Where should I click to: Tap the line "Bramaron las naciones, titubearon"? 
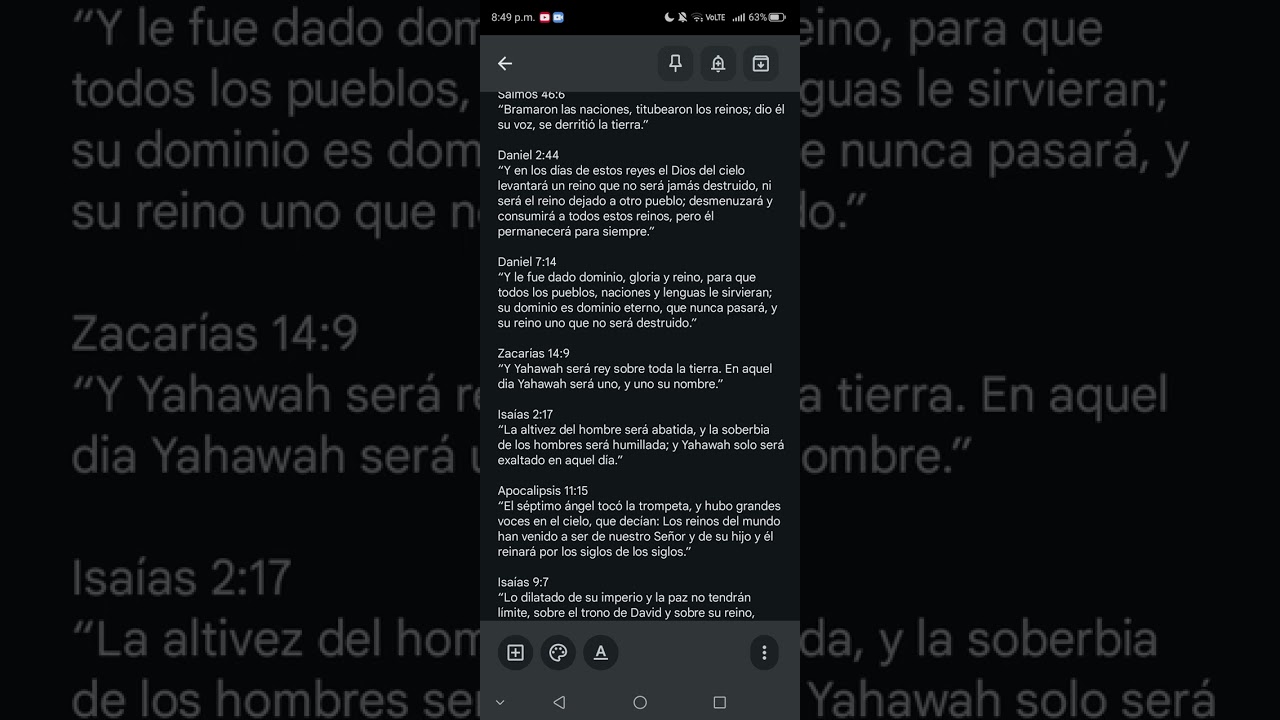pos(641,109)
